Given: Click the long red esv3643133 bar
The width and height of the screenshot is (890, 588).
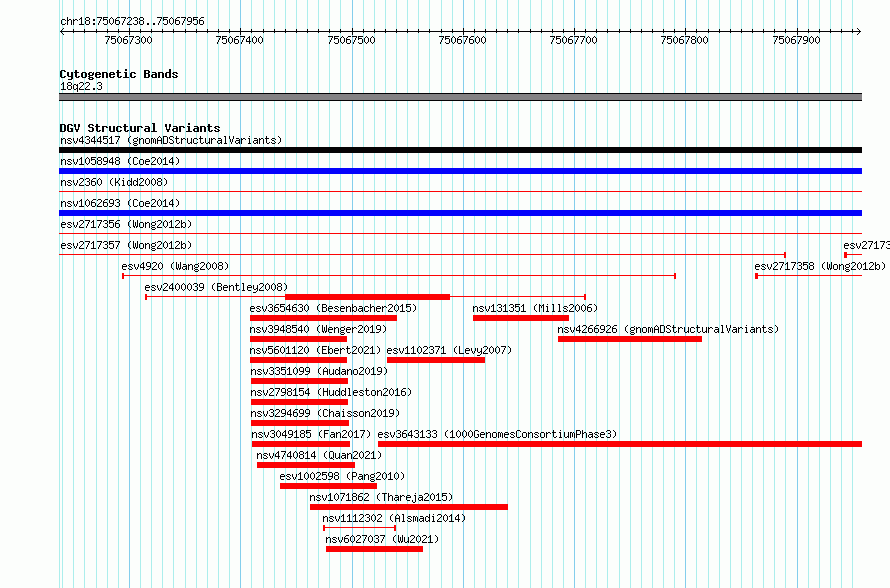Looking at the screenshot, I should [620, 444].
